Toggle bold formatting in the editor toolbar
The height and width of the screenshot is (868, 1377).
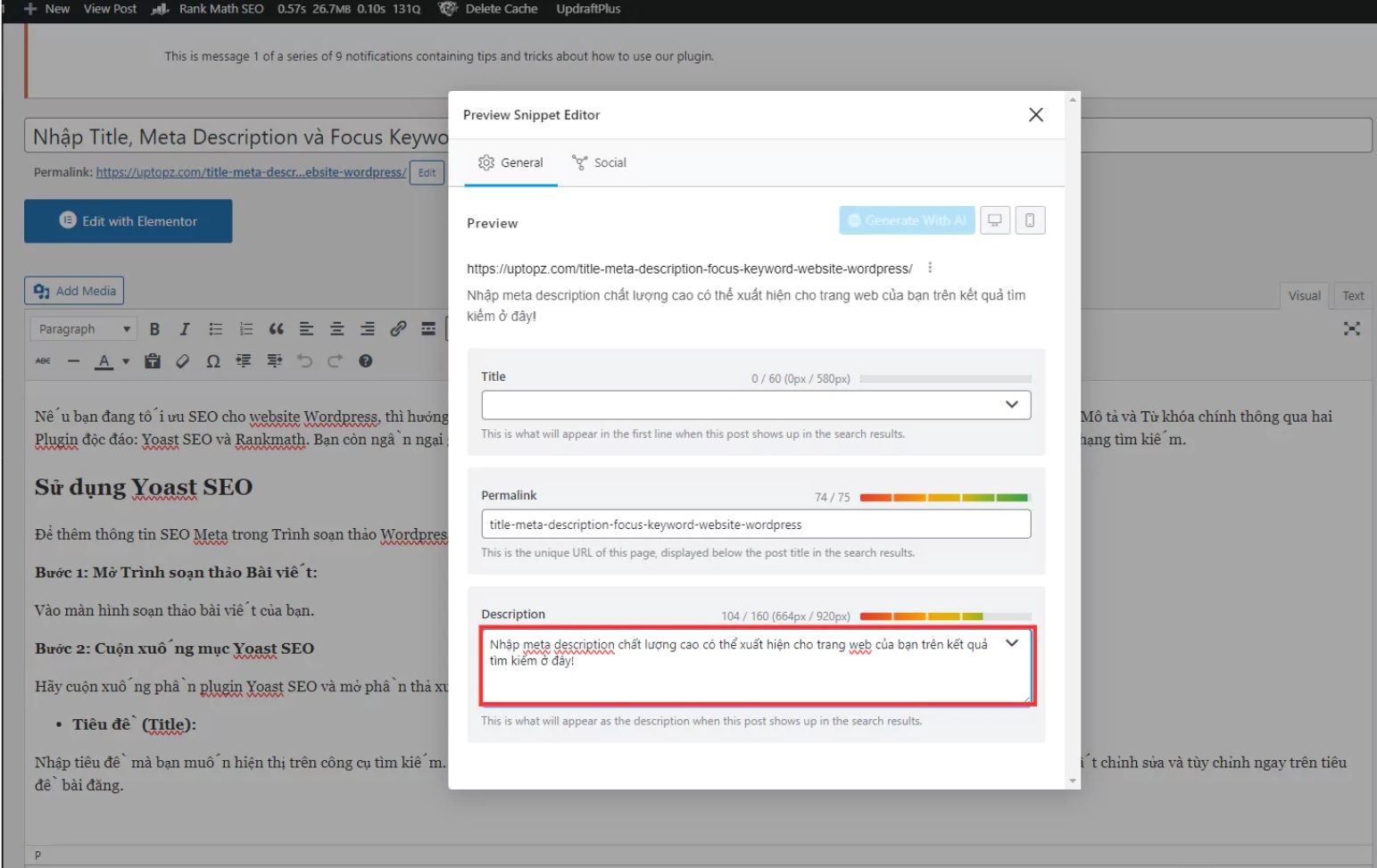click(x=154, y=329)
